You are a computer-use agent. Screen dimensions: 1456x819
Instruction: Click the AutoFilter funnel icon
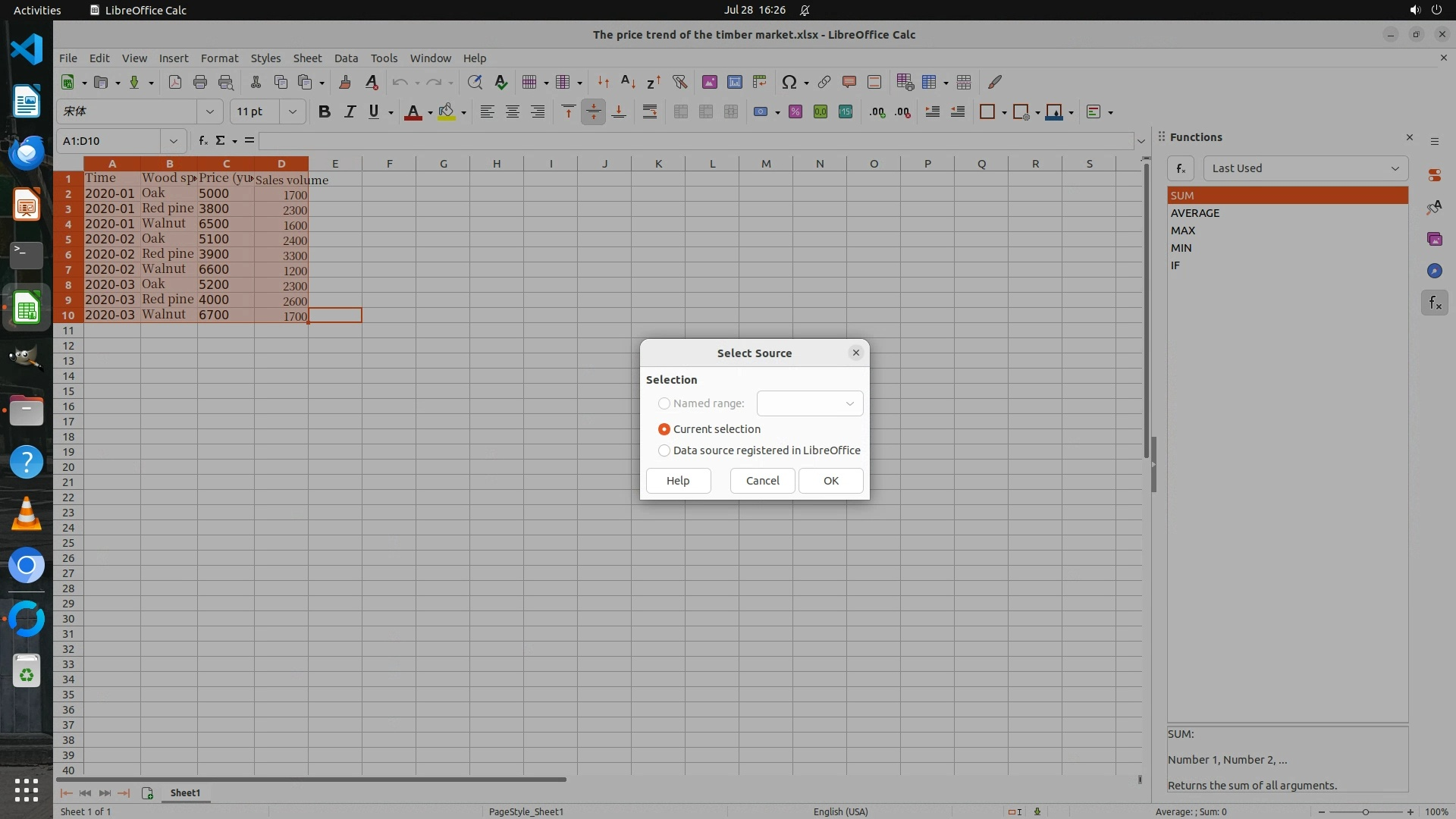679,82
